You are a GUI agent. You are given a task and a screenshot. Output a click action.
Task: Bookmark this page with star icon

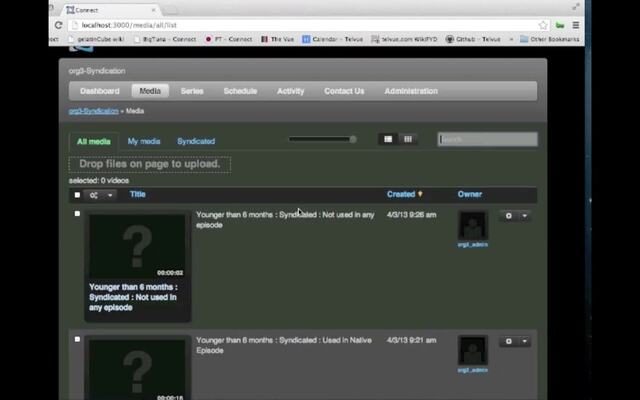coord(544,25)
